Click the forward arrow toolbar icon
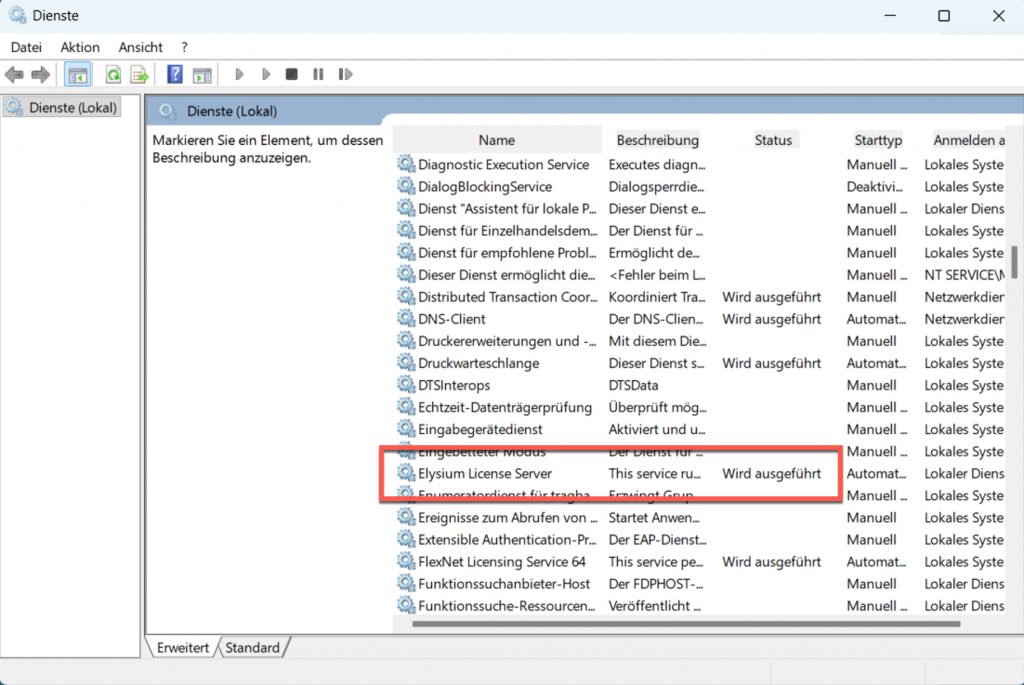Screen dimensions: 1024x685 (x=40, y=75)
